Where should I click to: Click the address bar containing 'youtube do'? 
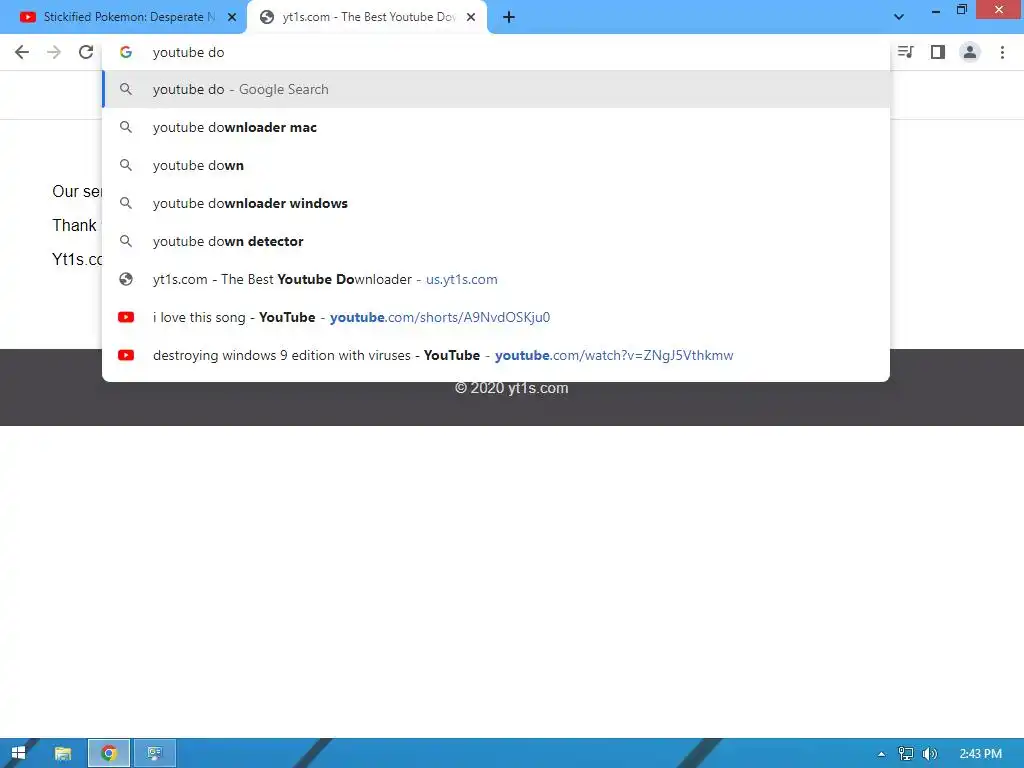point(496,52)
